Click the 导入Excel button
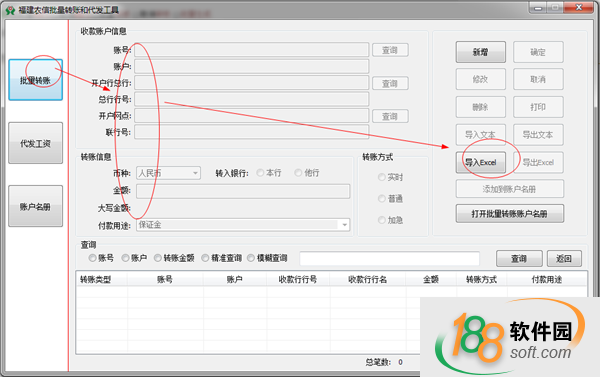 (x=481, y=163)
